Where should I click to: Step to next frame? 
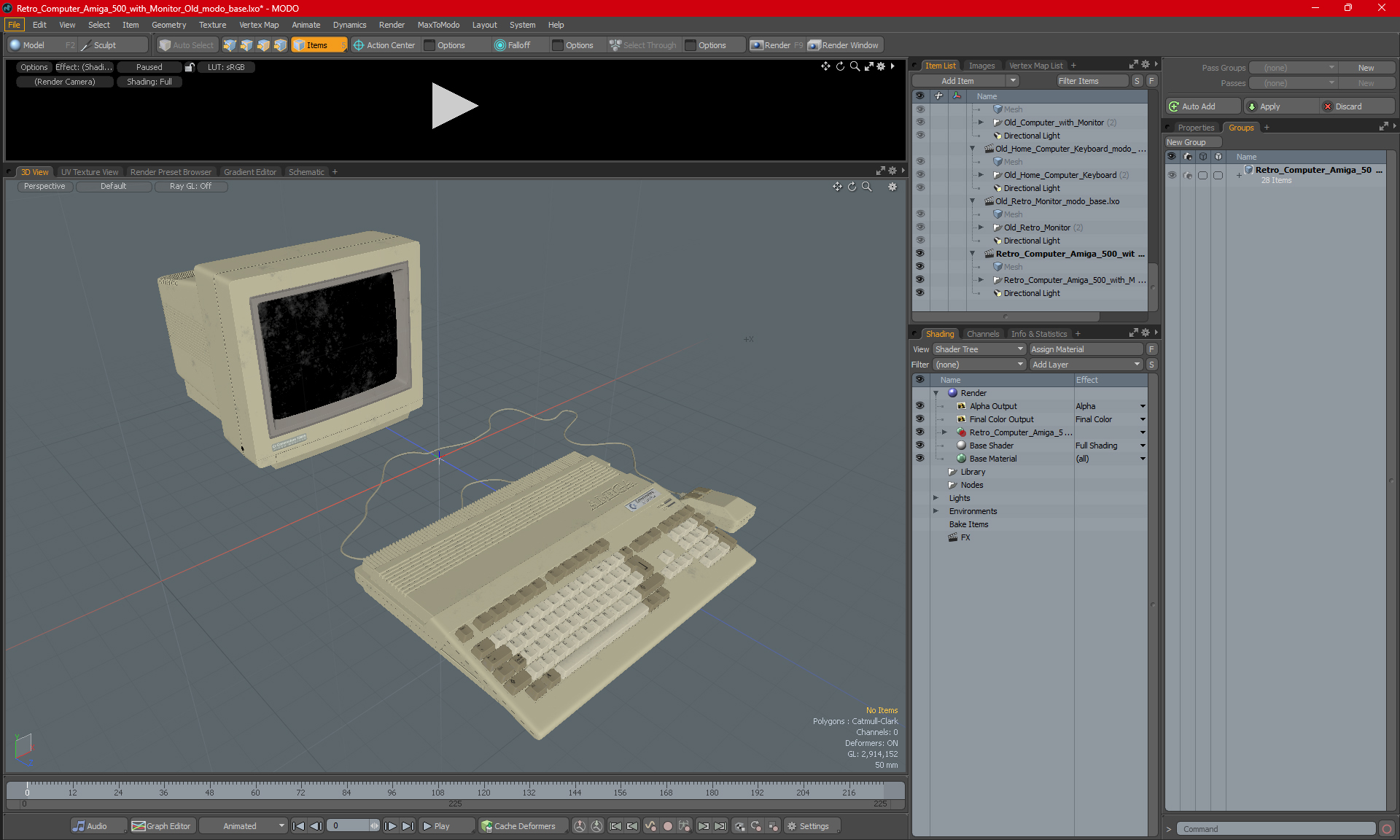click(390, 826)
